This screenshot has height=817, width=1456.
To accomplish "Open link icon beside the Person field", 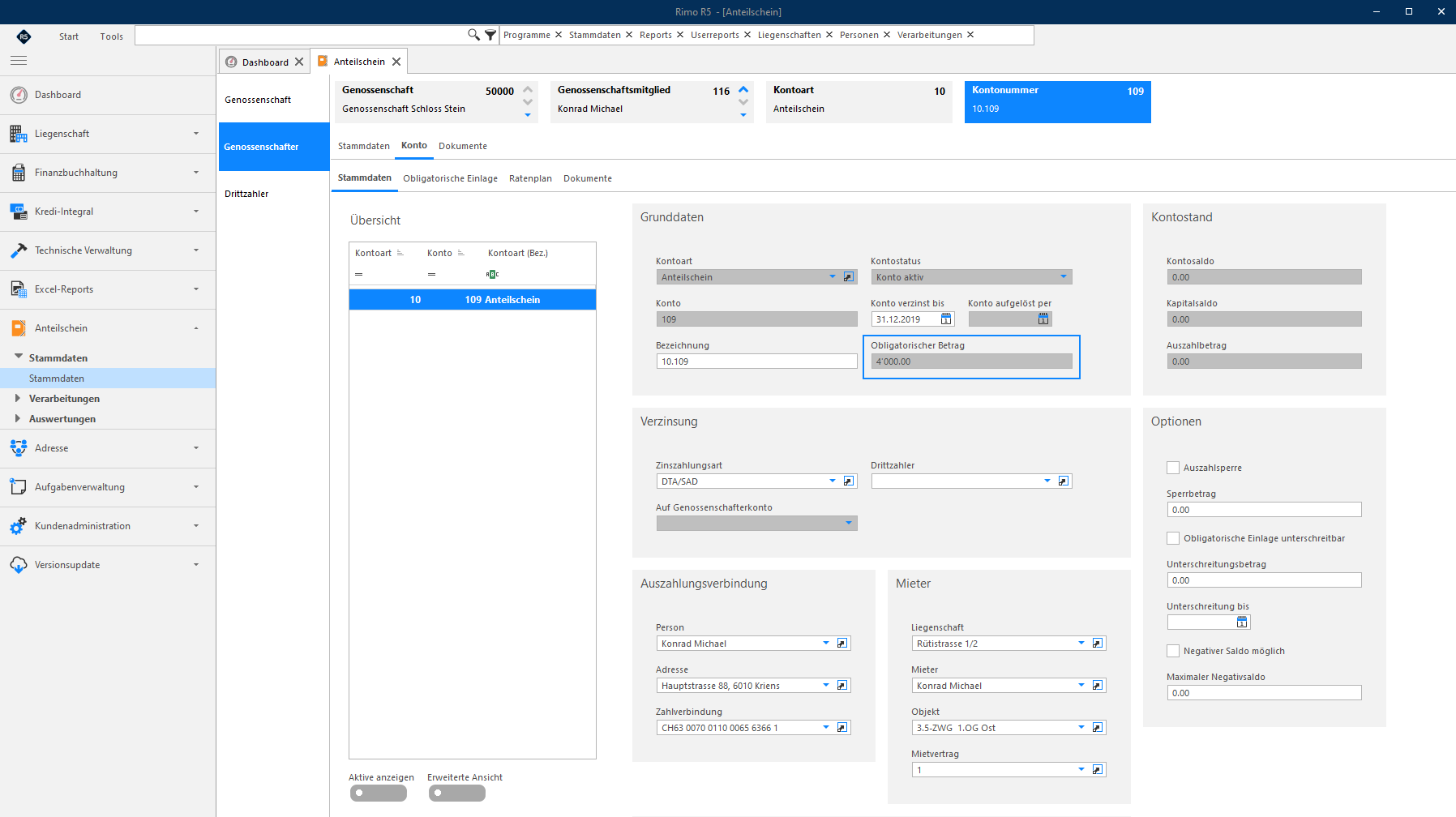I will 842,644.
